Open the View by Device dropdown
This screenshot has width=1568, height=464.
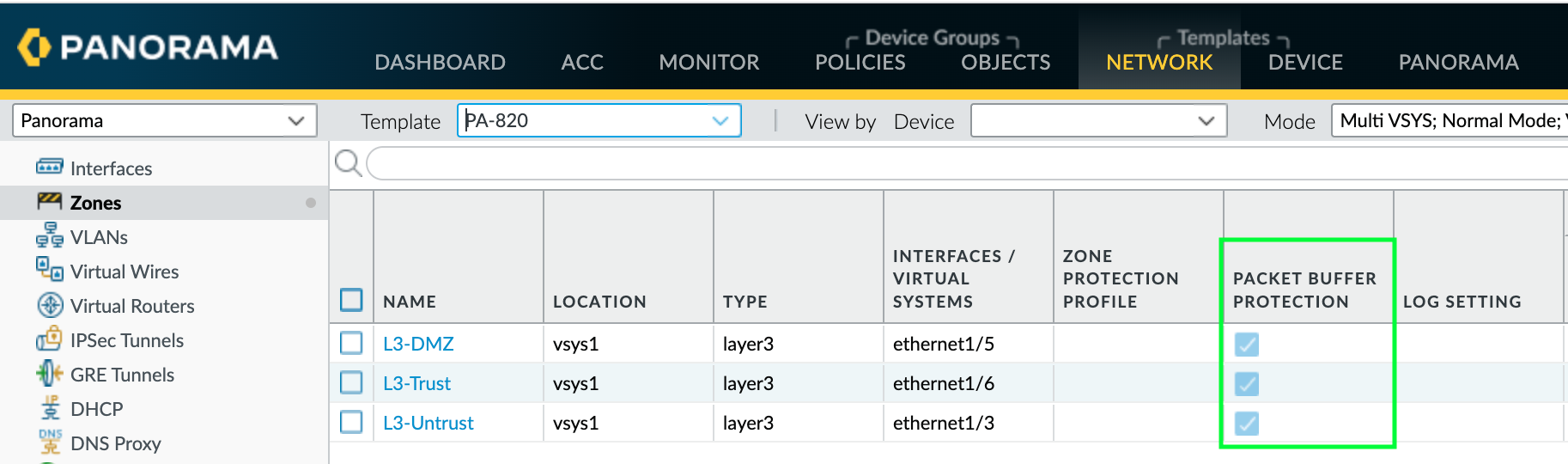coord(1097,121)
